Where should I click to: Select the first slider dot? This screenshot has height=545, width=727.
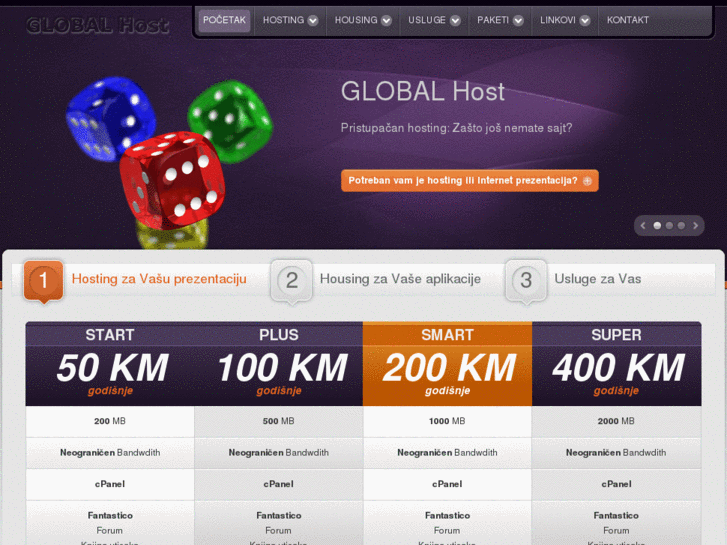coord(657,225)
